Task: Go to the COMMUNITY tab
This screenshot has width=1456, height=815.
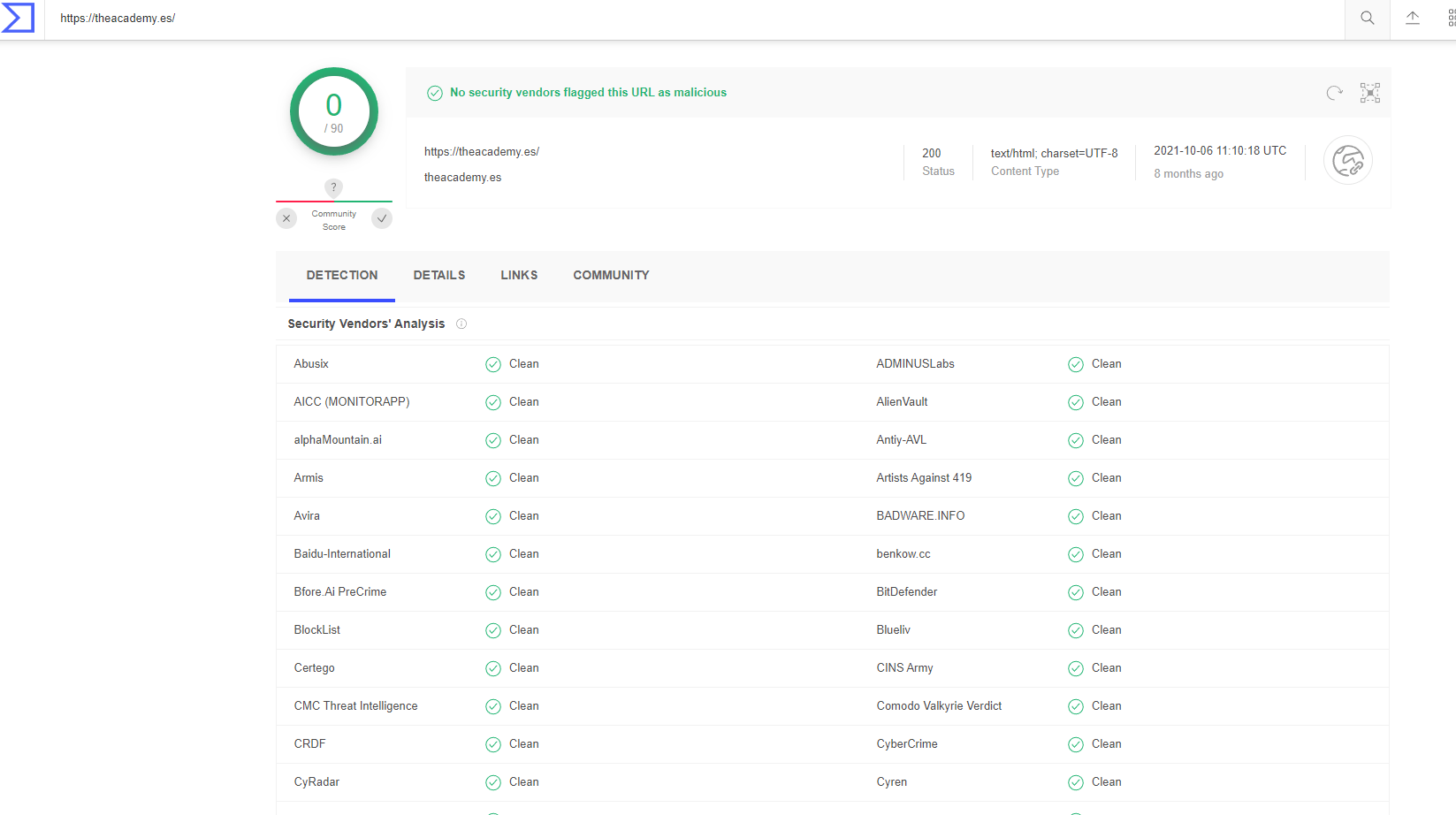Action: (x=611, y=276)
